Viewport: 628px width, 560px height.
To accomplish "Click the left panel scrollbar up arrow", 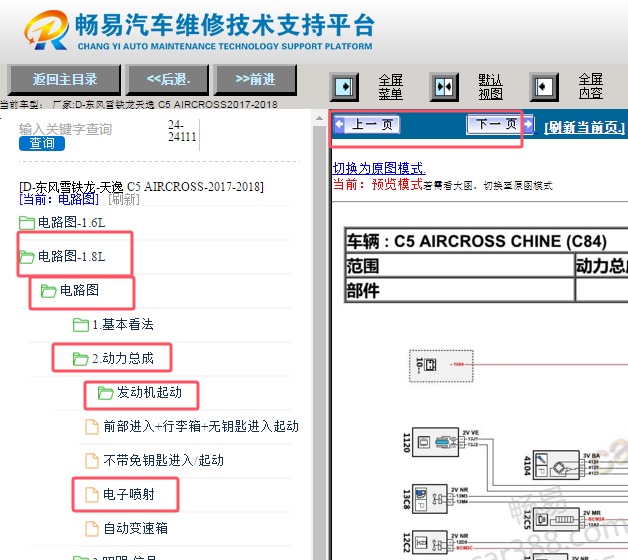I will coord(319,119).
